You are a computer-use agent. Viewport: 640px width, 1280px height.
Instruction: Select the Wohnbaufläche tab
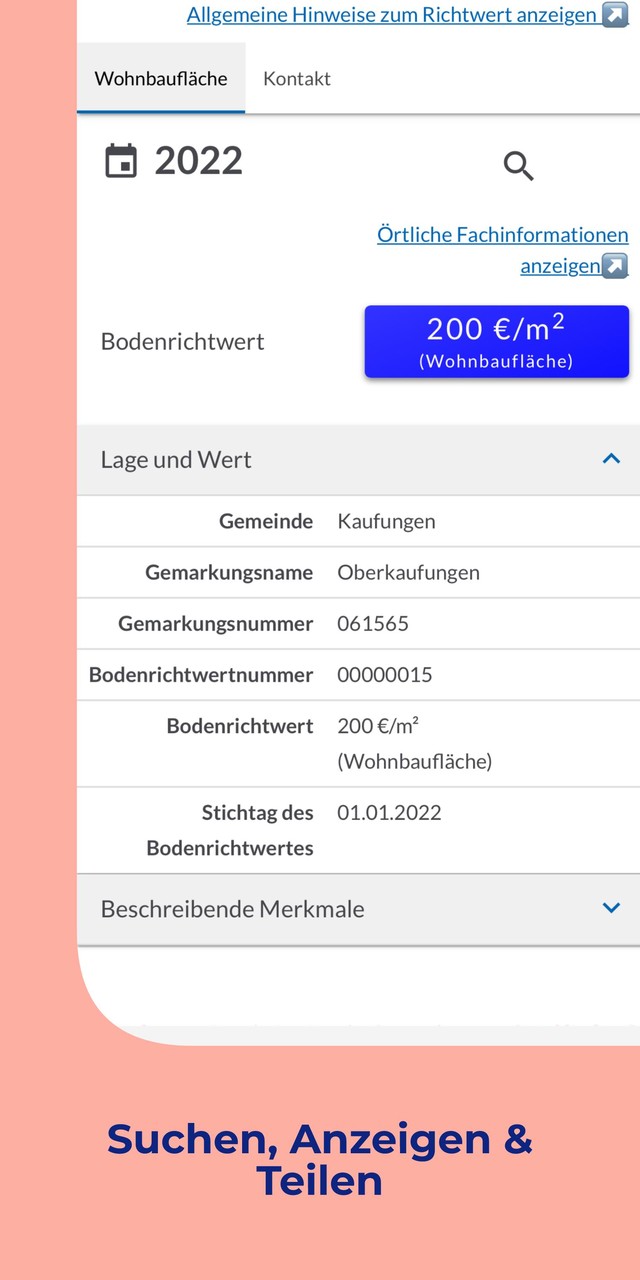(x=161, y=76)
